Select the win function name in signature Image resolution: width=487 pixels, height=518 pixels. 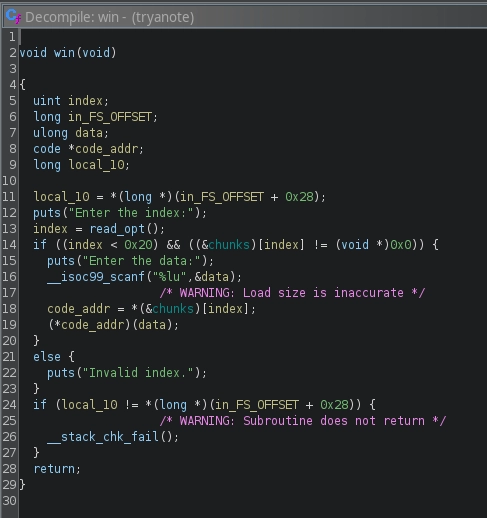click(x=64, y=53)
